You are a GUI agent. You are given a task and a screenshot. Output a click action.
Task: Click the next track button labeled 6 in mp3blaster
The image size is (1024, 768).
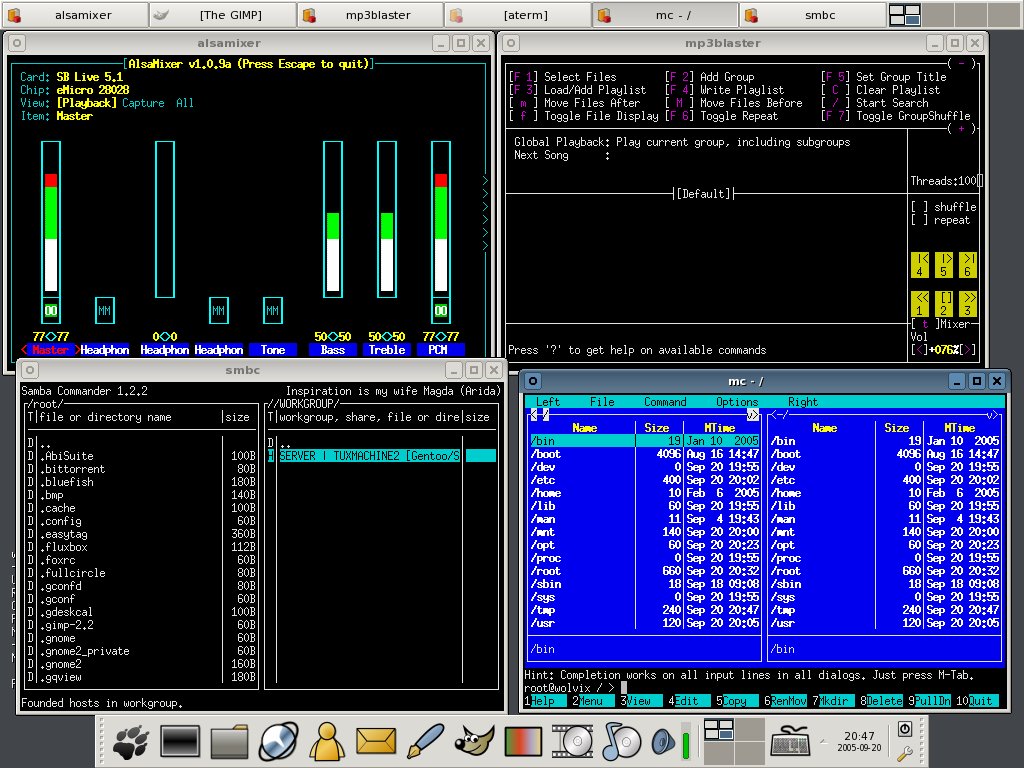[x=968, y=264]
